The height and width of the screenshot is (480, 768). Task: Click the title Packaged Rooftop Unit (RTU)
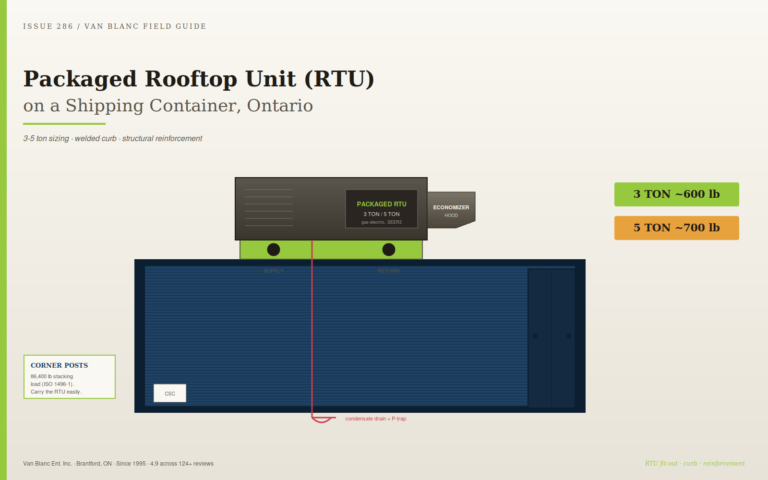[199, 79]
